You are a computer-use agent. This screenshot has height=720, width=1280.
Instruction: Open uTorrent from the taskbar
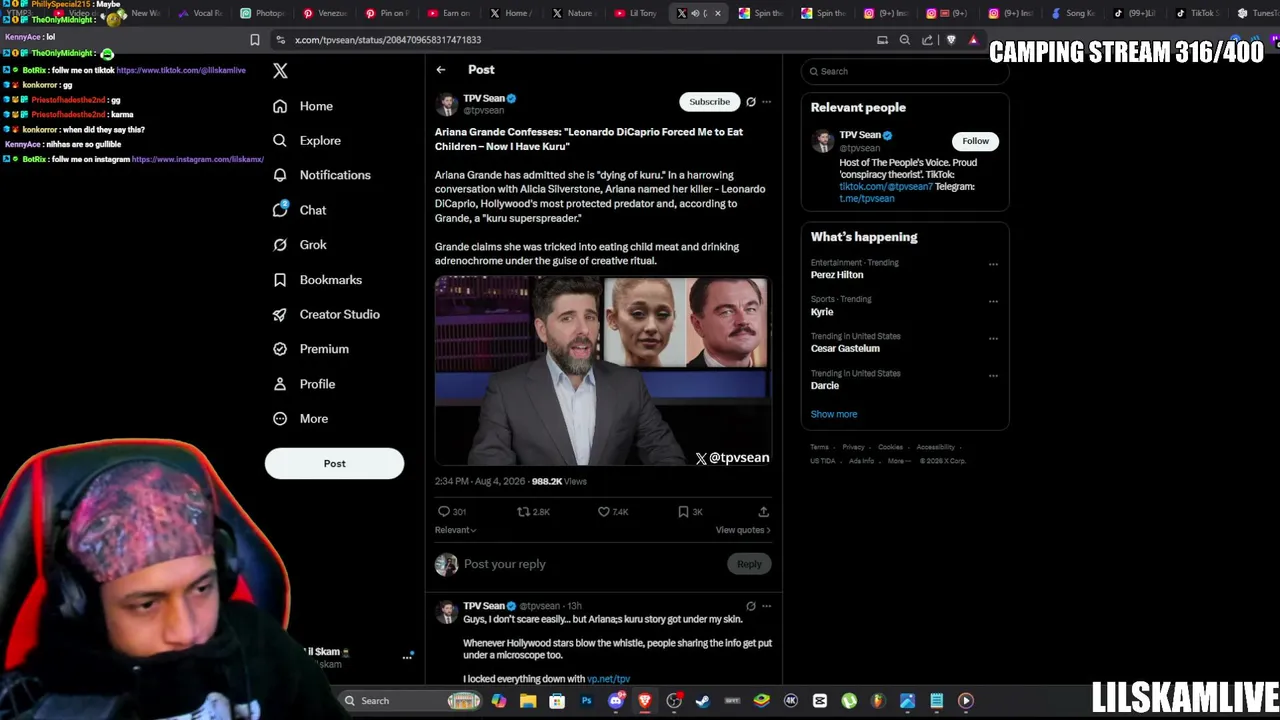[849, 701]
